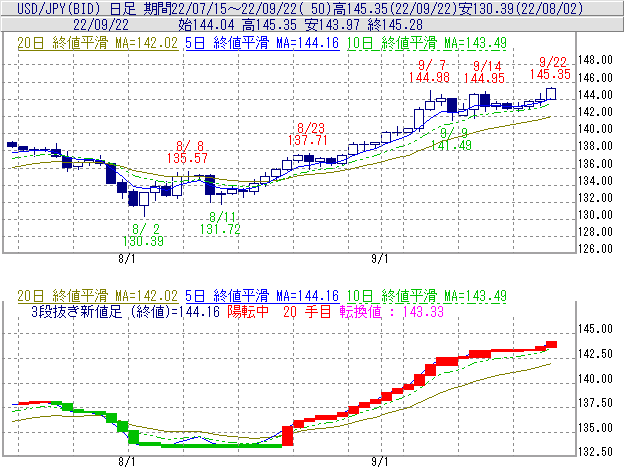Click the date 22/09/22 in the second header row
Viewport: 624px width, 475px height.
[x=101, y=25]
